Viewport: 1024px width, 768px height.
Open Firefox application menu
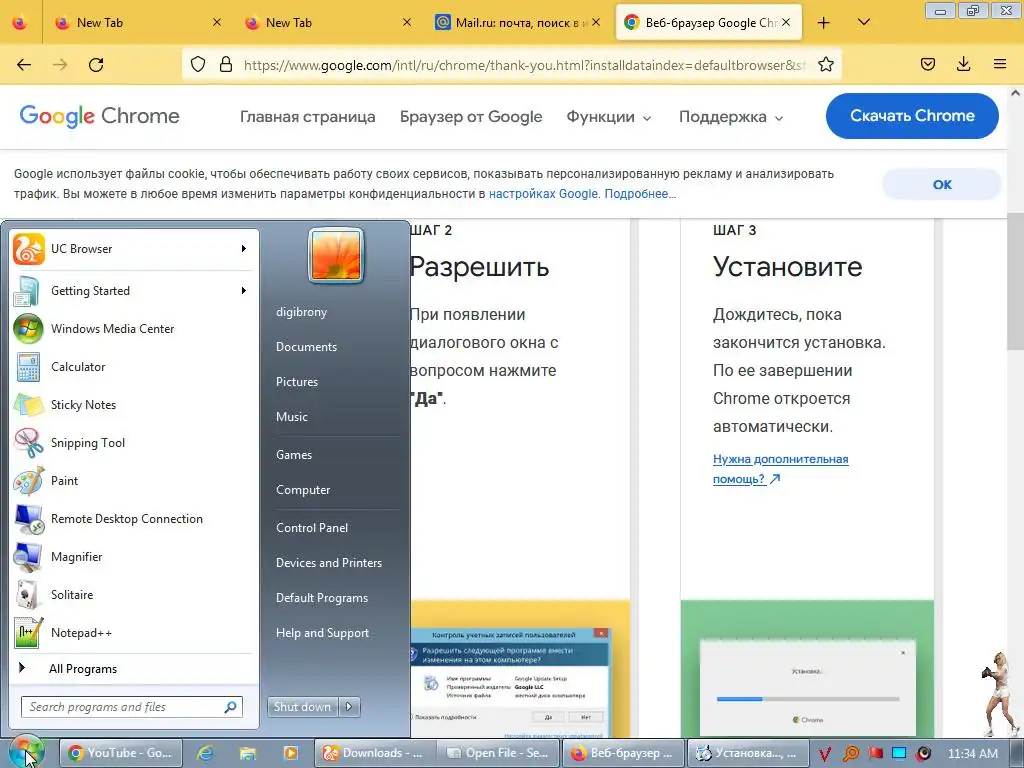(999, 64)
